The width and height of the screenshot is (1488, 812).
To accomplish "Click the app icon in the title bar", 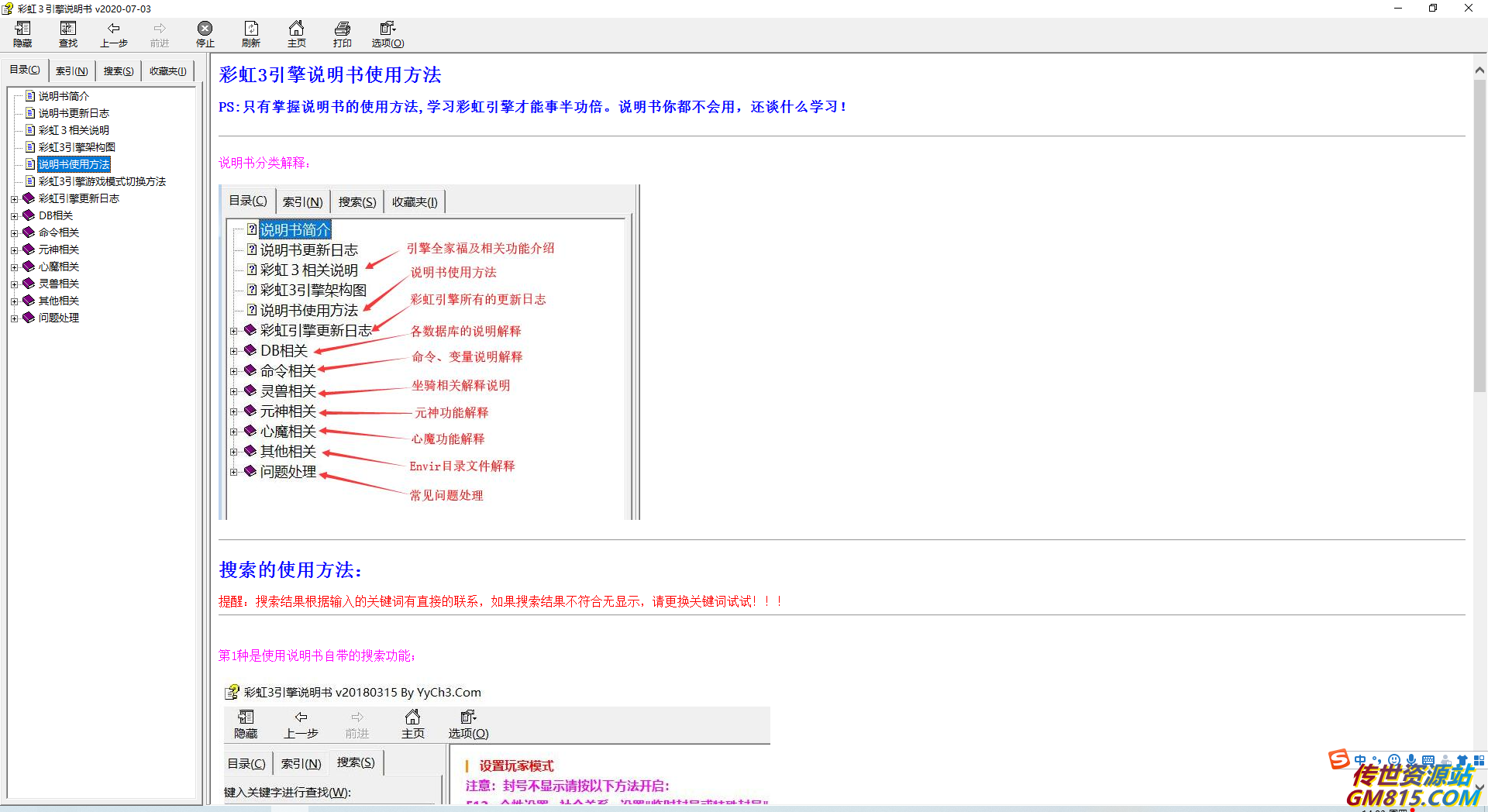I will [8, 9].
